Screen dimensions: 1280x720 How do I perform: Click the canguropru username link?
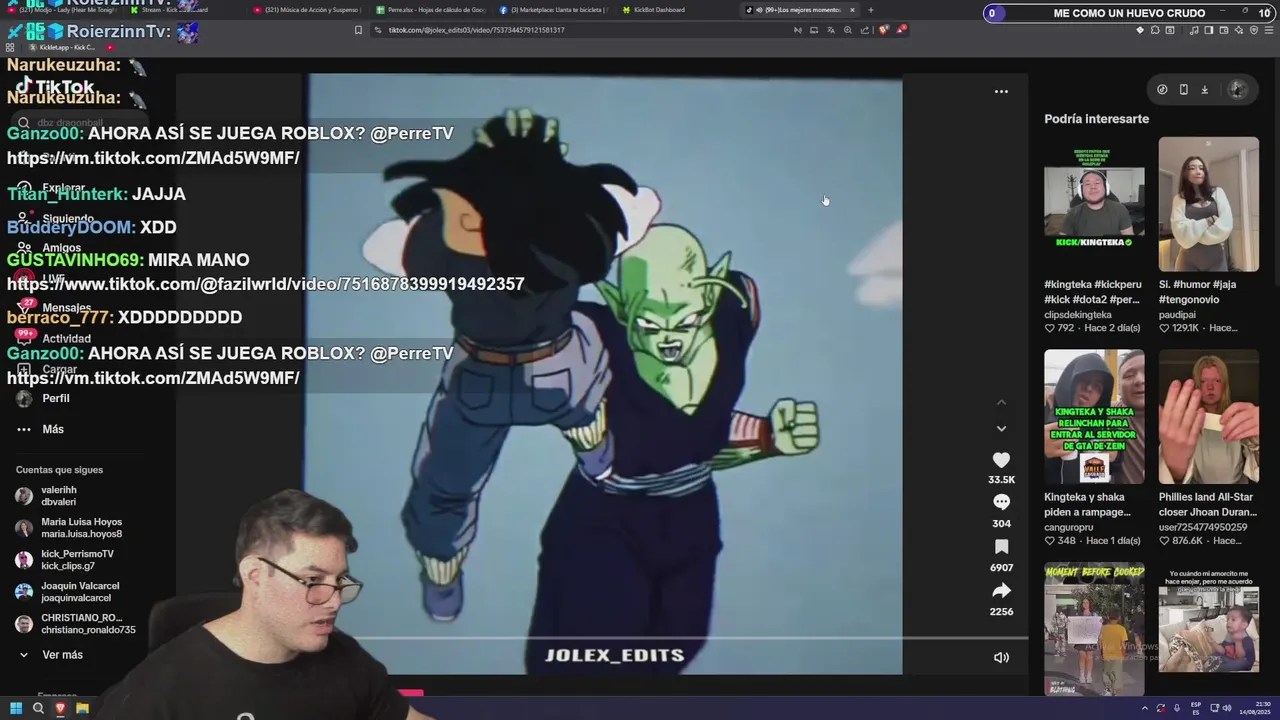coord(1069,527)
